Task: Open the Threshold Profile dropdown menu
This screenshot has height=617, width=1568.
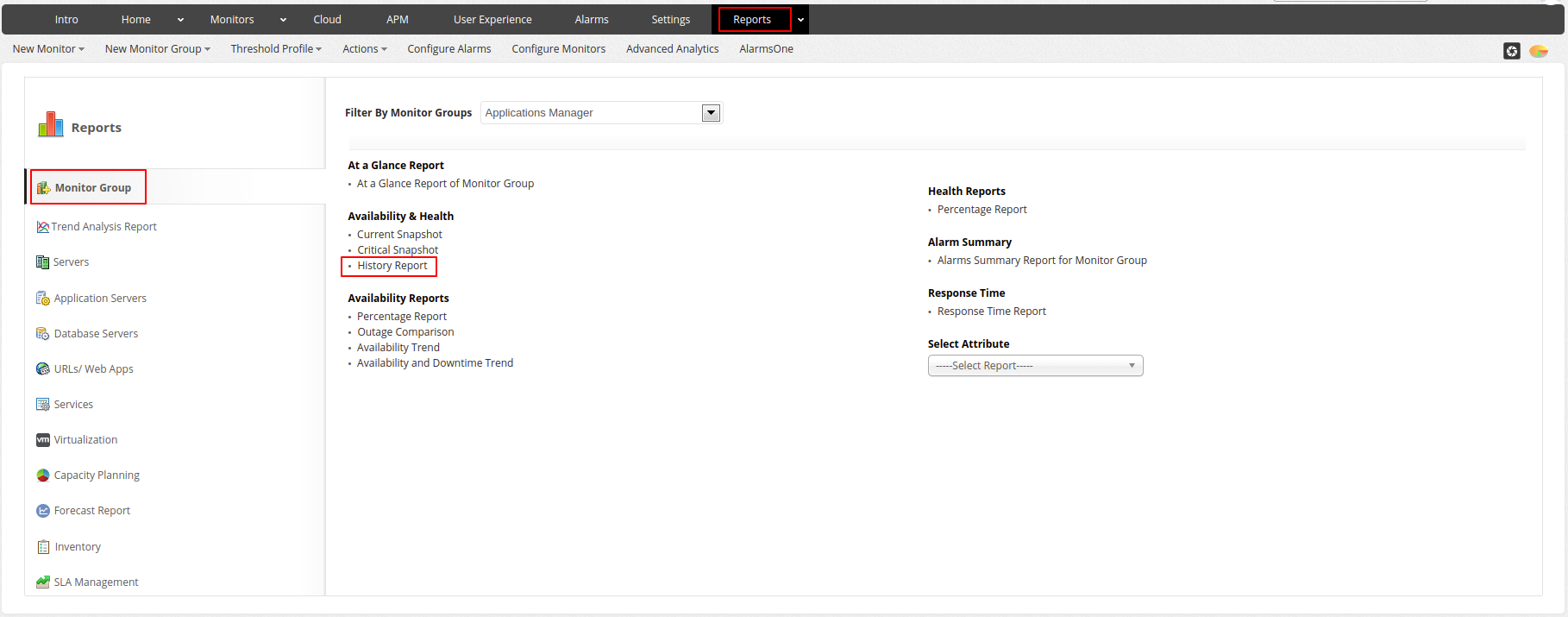Action: click(x=275, y=49)
